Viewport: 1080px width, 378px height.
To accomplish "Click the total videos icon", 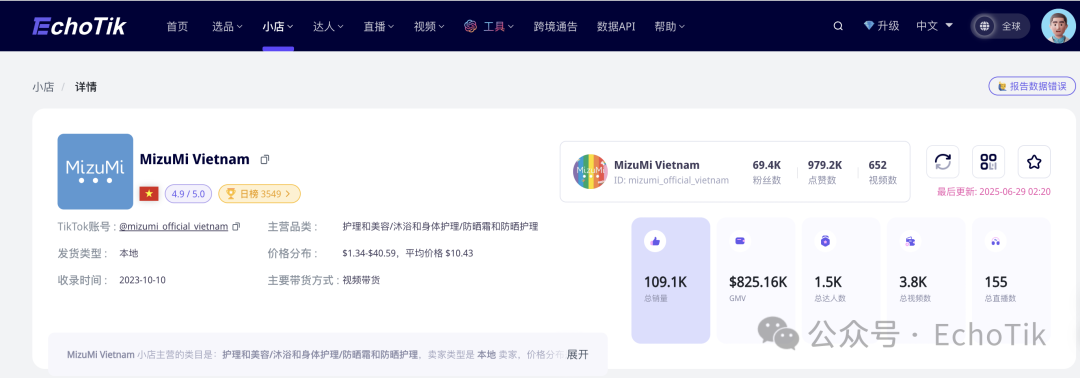I will point(910,241).
